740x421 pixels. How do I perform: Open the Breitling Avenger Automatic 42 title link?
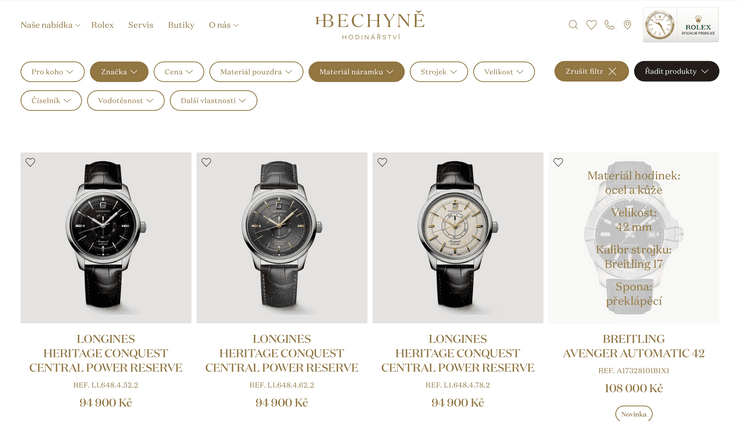pos(634,346)
